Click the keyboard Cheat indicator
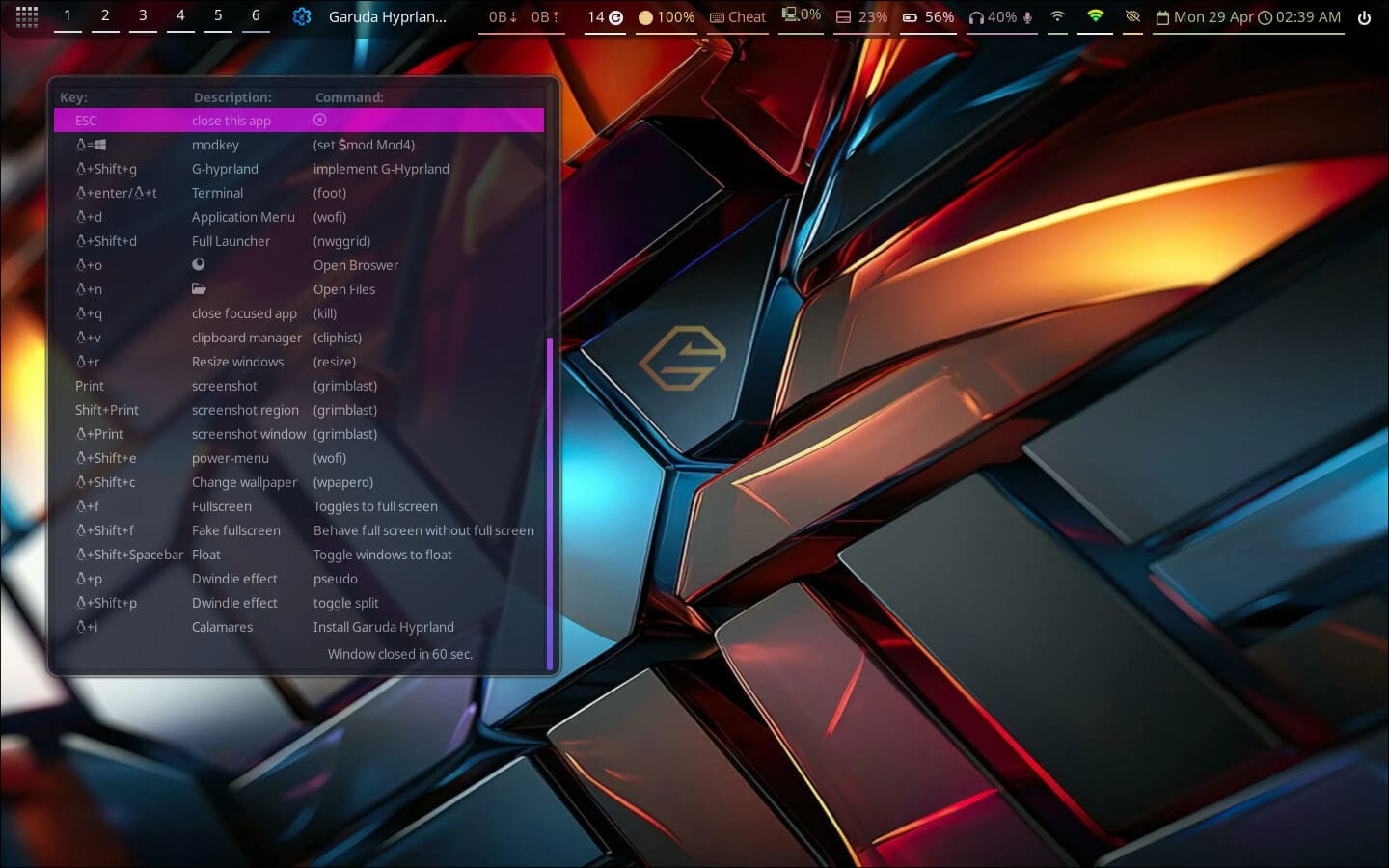 pyautogui.click(x=737, y=16)
